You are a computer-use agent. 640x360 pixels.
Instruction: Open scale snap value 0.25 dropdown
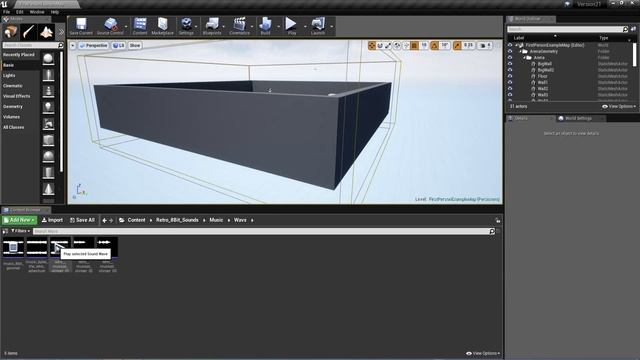click(x=468, y=46)
